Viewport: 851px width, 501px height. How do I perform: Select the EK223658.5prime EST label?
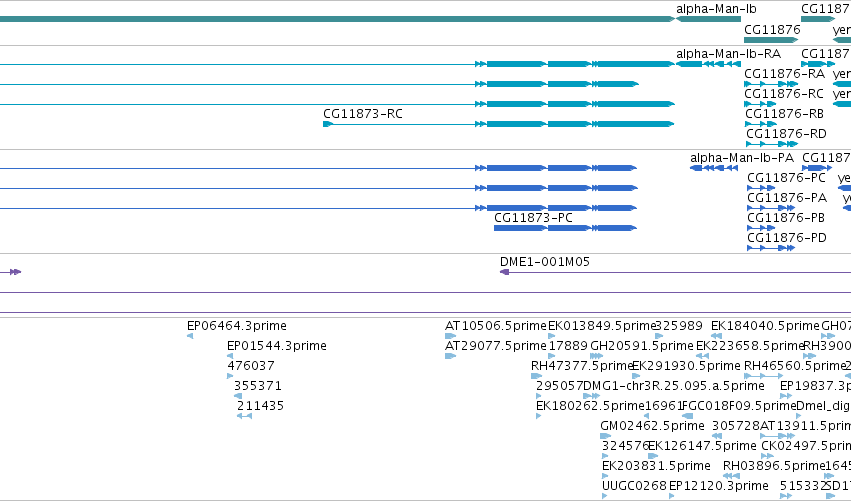click(750, 346)
